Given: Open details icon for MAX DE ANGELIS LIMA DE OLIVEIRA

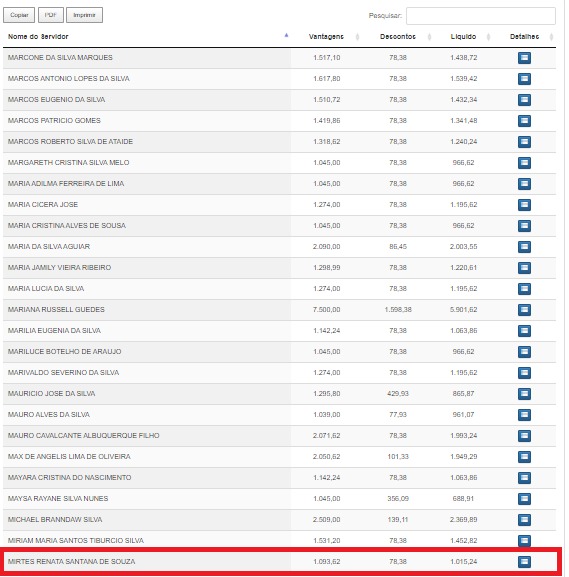Looking at the screenshot, I should [524, 457].
